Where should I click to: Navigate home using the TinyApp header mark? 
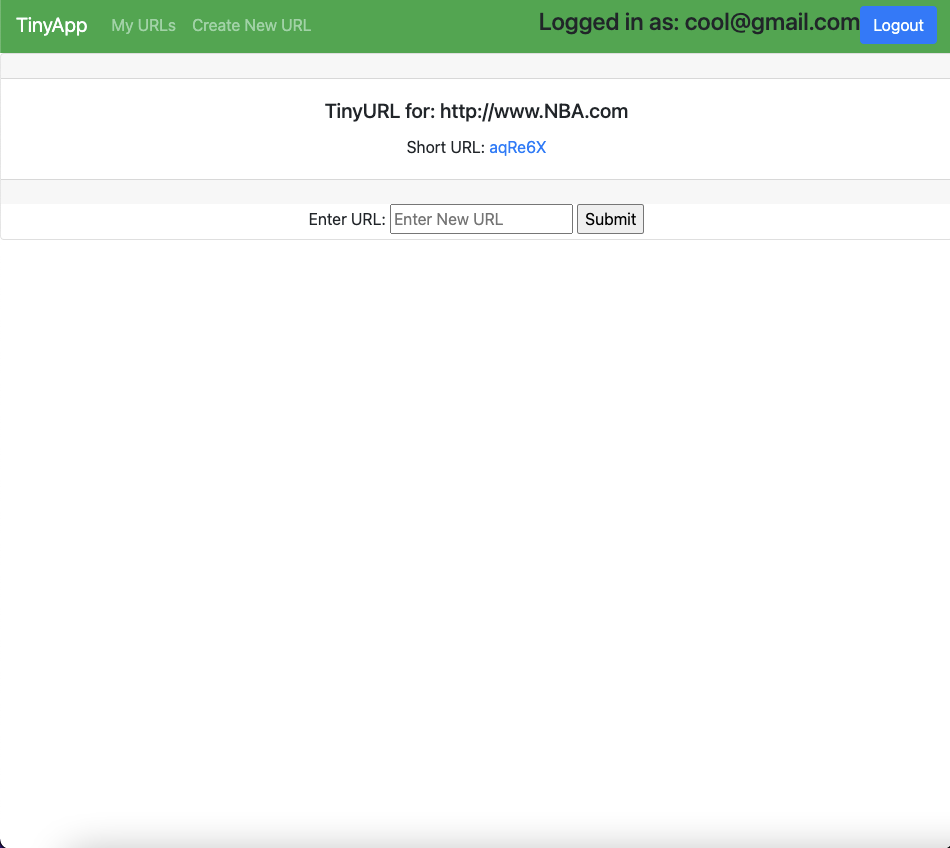point(51,25)
